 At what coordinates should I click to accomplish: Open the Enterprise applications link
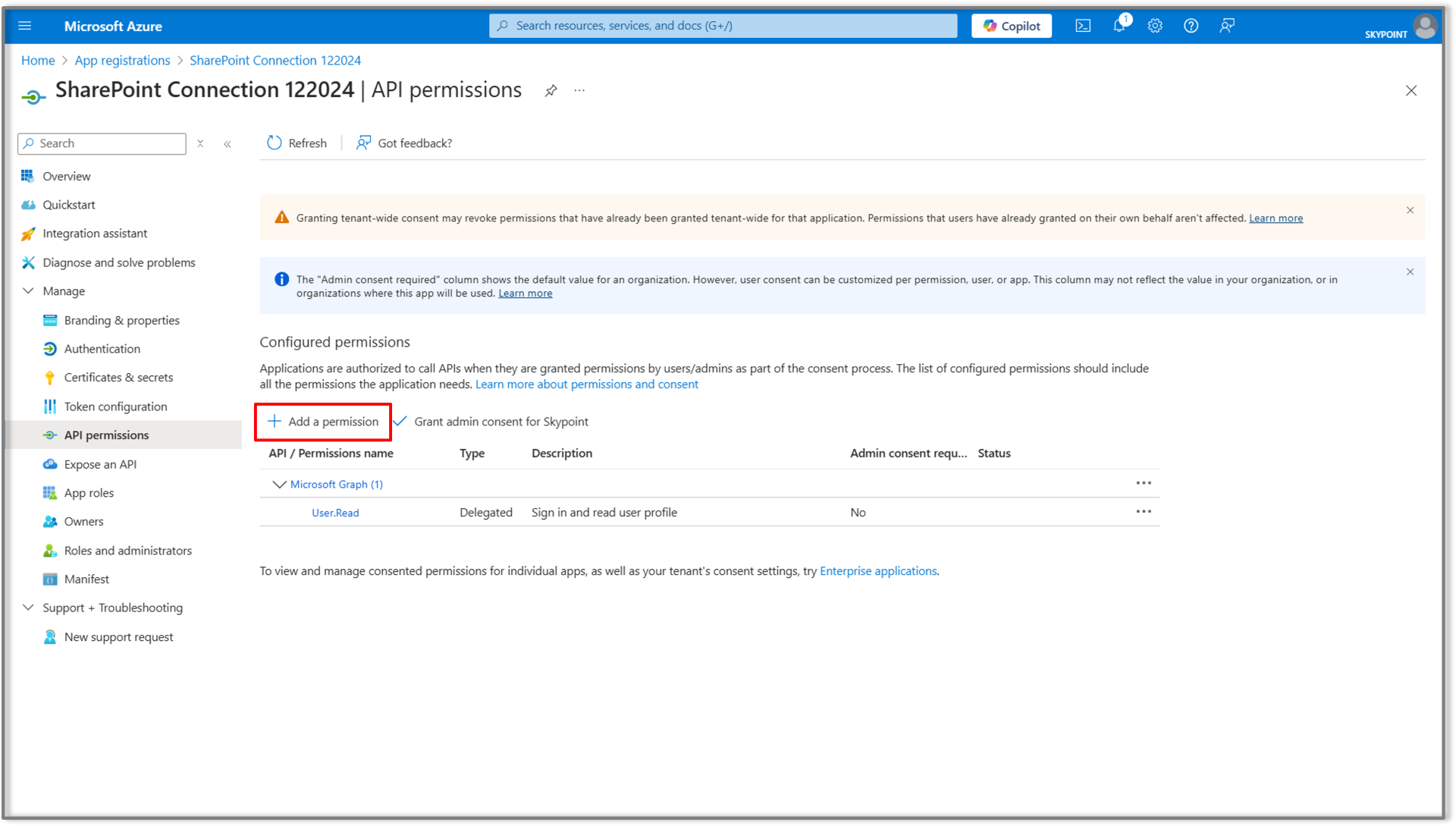[878, 571]
